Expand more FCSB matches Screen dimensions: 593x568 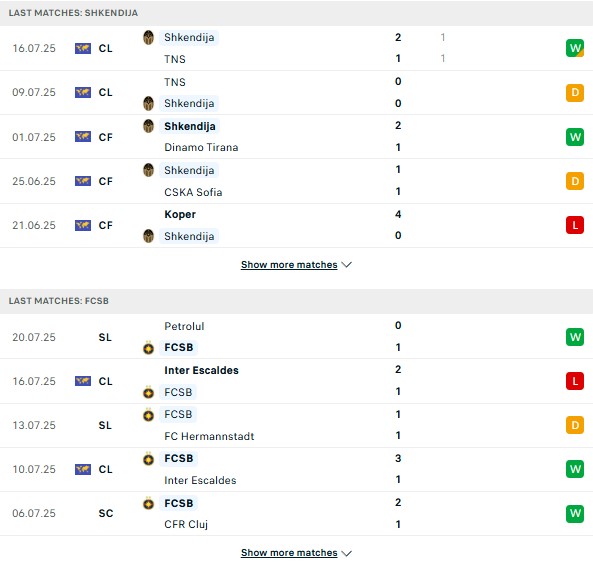click(x=289, y=552)
